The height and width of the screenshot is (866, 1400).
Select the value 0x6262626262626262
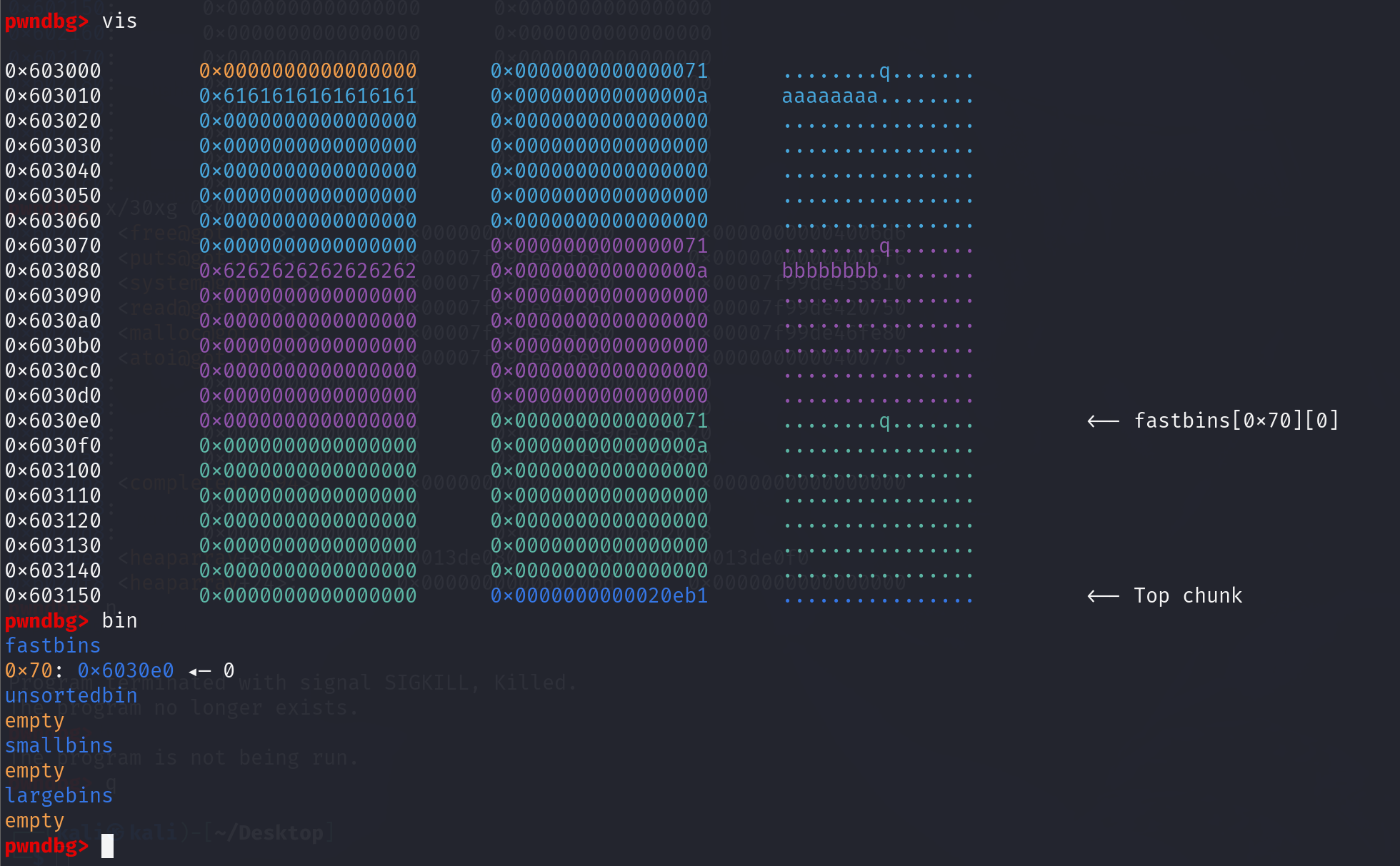tap(308, 271)
